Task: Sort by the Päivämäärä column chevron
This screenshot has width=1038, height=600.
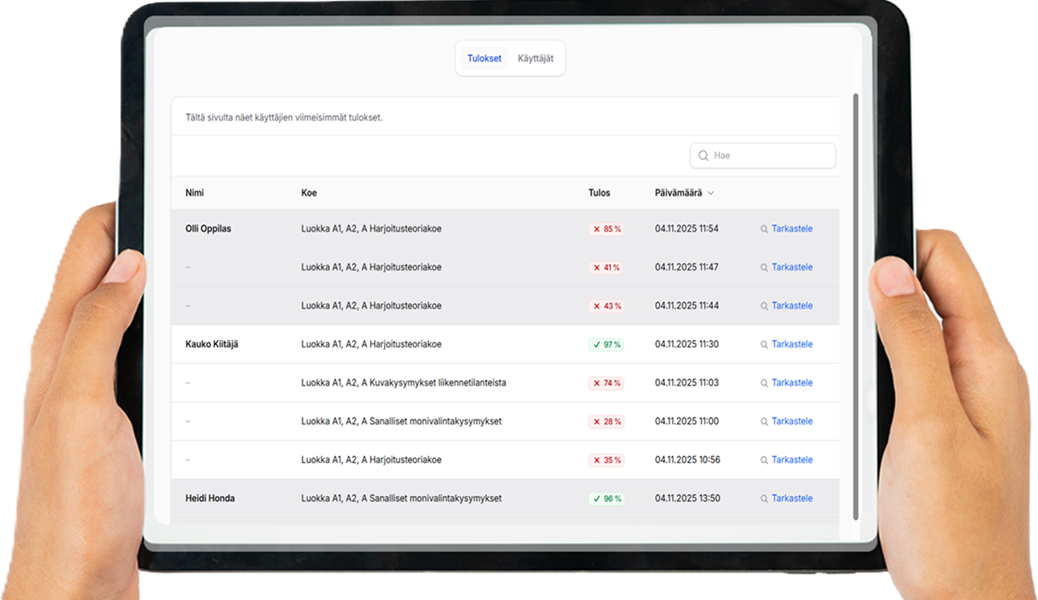Action: (711, 193)
